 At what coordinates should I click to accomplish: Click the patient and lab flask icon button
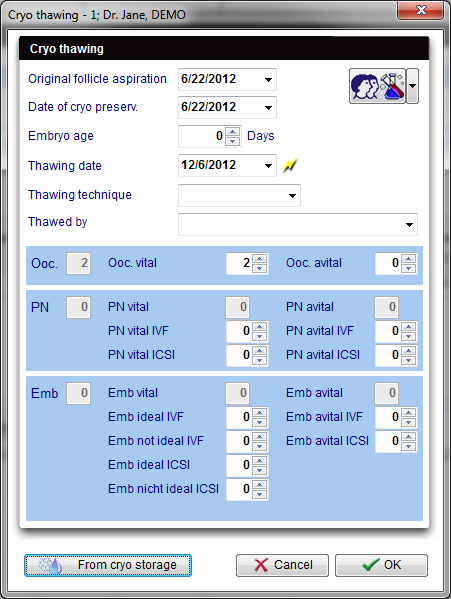(377, 86)
